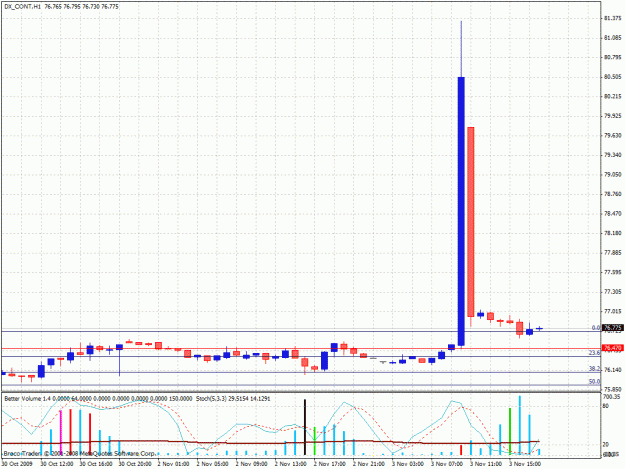Image resolution: width=625 pixels, height=469 pixels.
Task: Click the 81.375 price axis label
Action: pyautogui.click(x=613, y=18)
